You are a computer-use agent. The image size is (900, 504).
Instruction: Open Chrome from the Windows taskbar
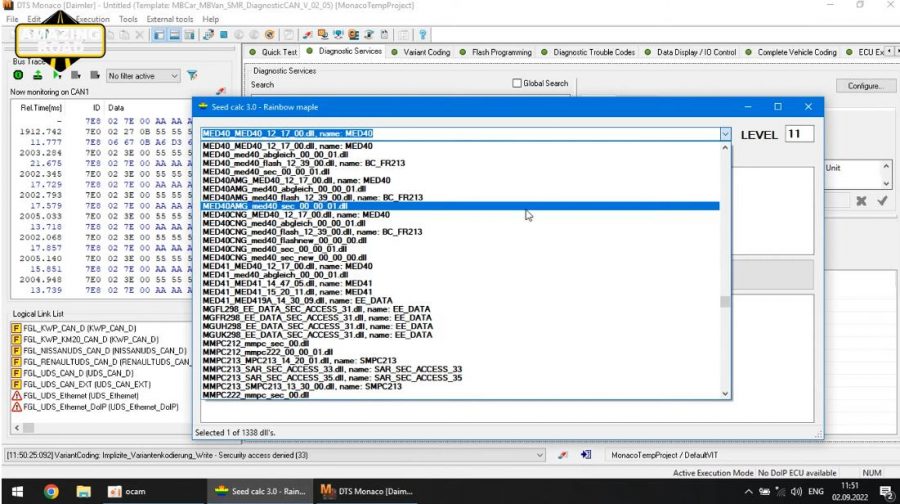[x=51, y=492]
